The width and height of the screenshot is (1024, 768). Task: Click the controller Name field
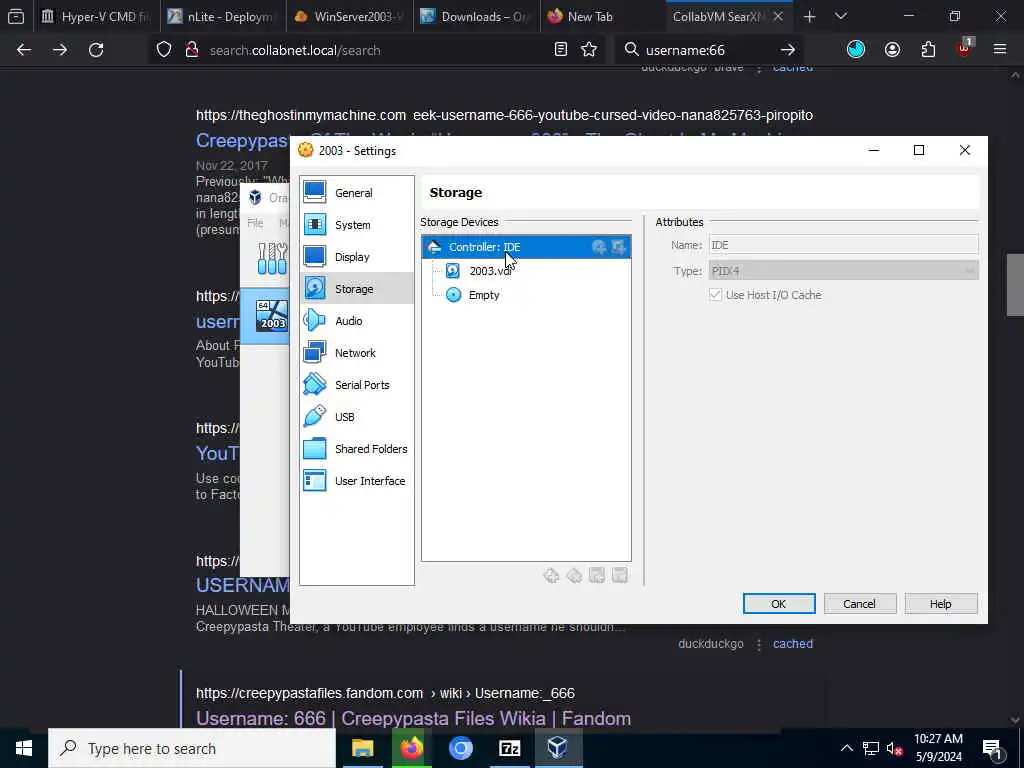point(843,245)
